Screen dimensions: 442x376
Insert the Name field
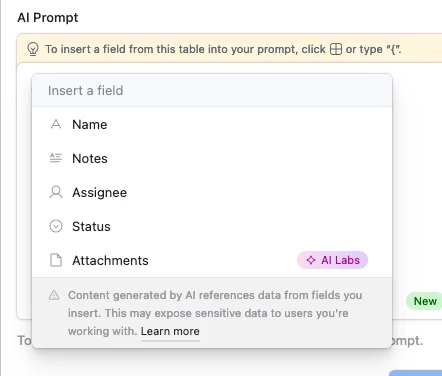pos(212,124)
